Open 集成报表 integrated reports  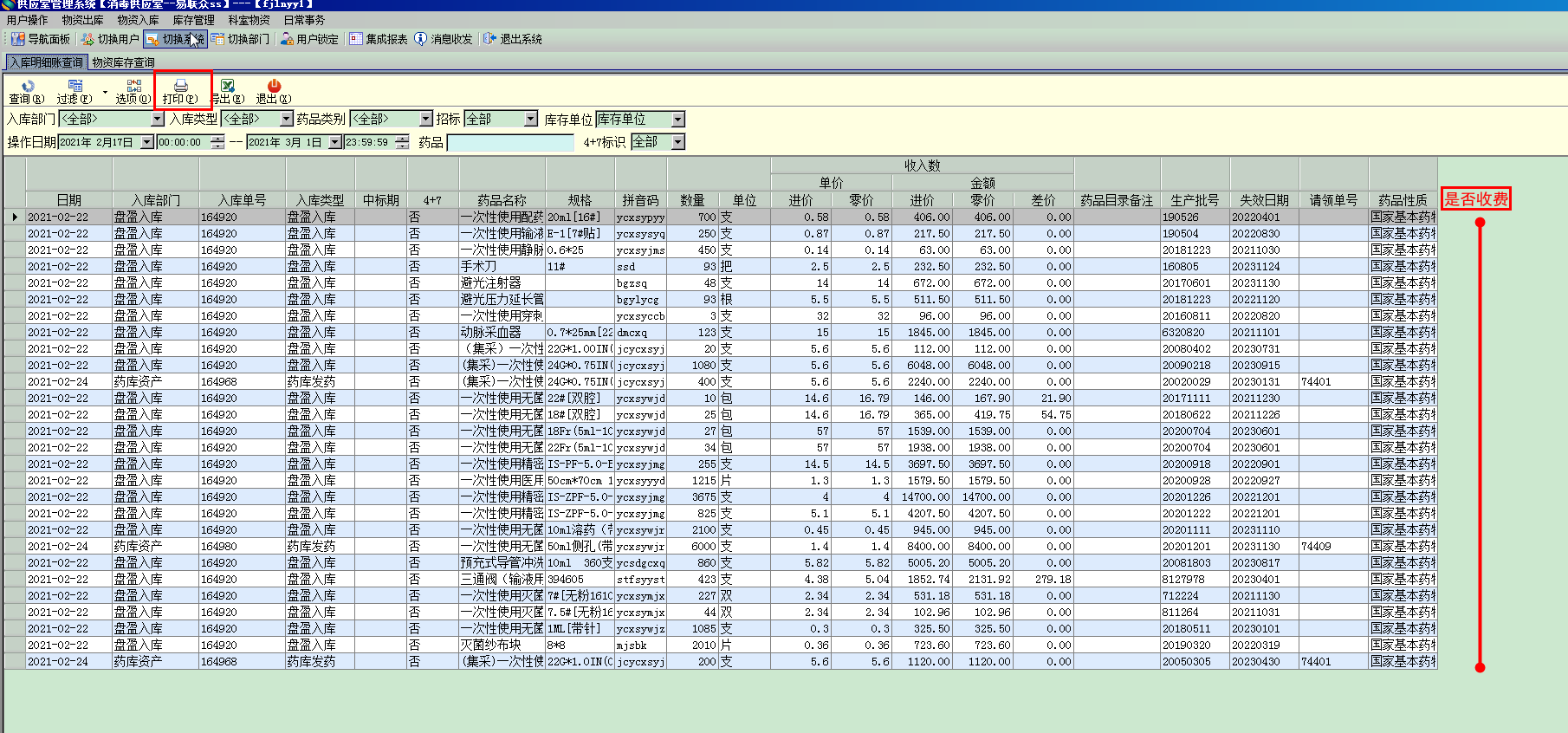click(x=379, y=39)
